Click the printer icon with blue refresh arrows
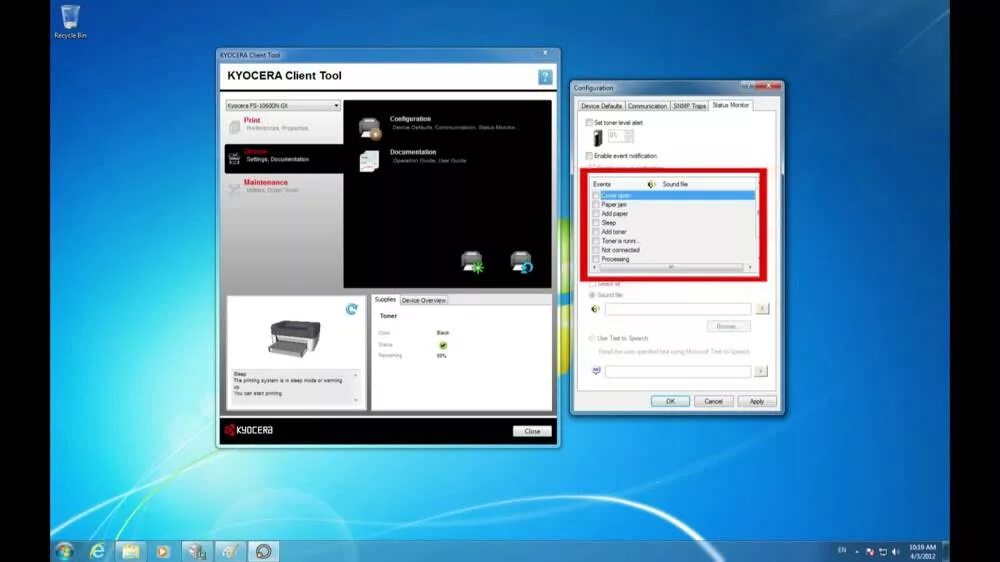Viewport: 1000px width, 562px height. 521,262
